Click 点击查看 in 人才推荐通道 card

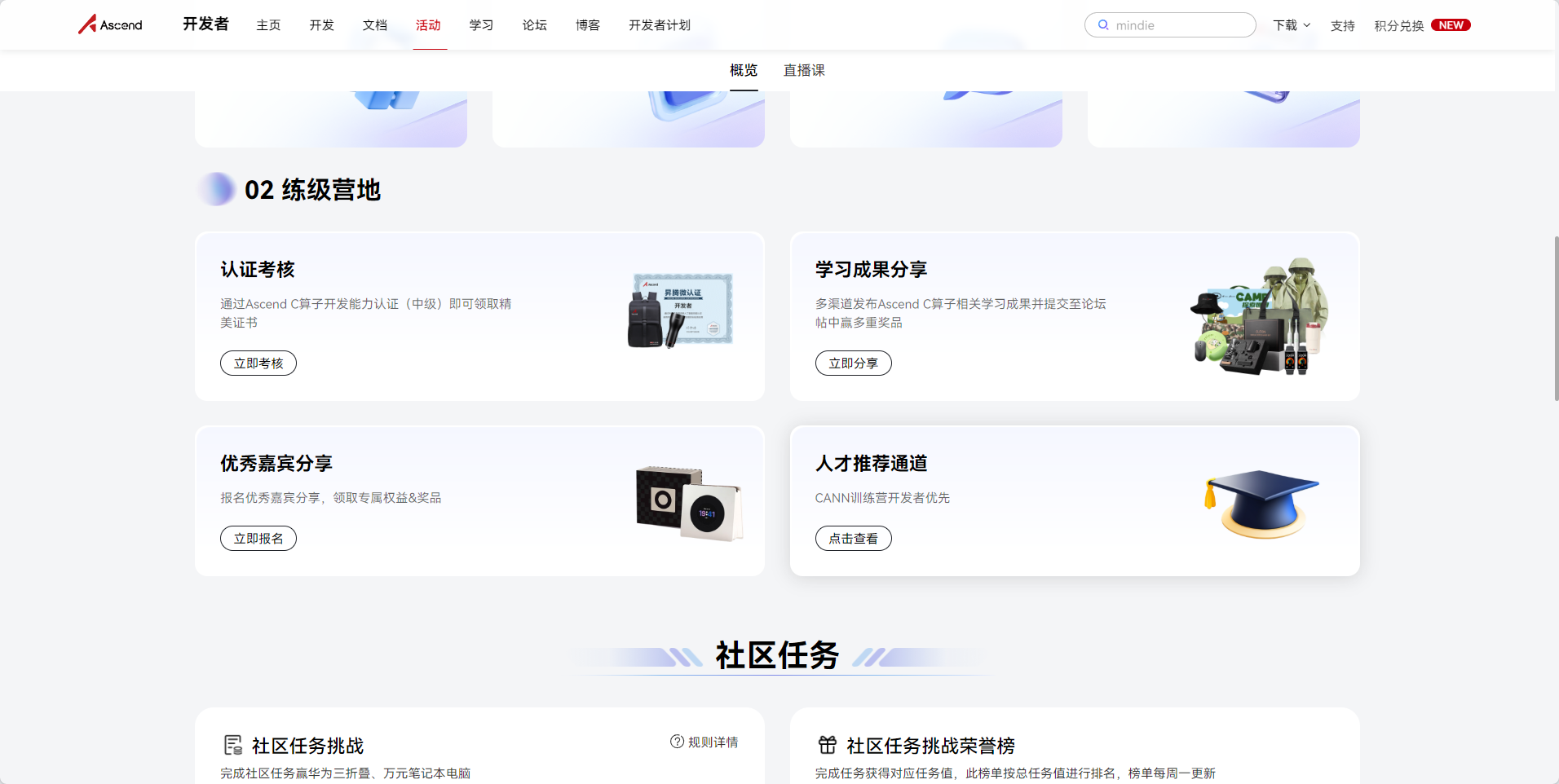tap(853, 538)
